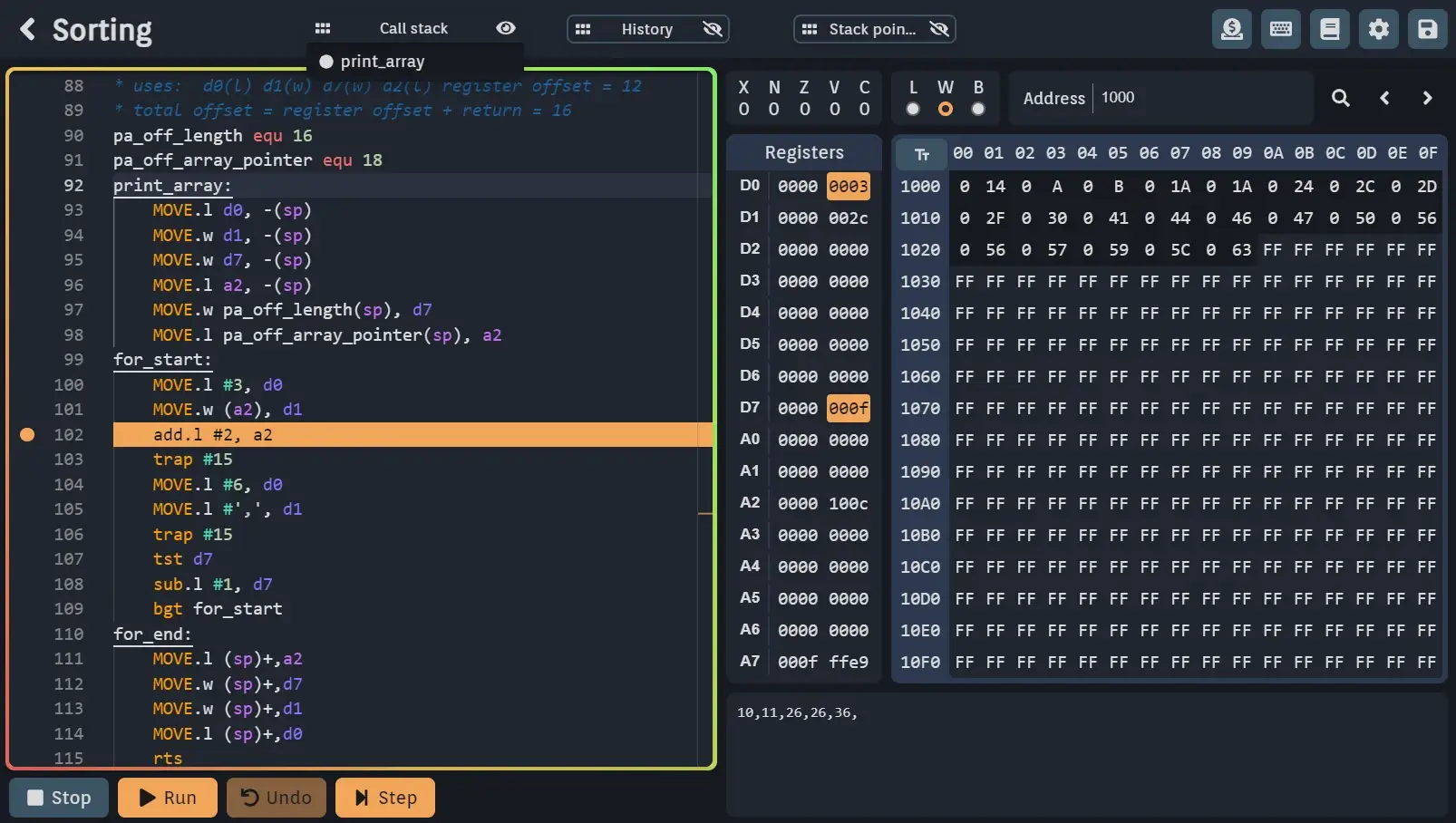Open the settings gear
The image size is (1456, 823).
pos(1378,29)
